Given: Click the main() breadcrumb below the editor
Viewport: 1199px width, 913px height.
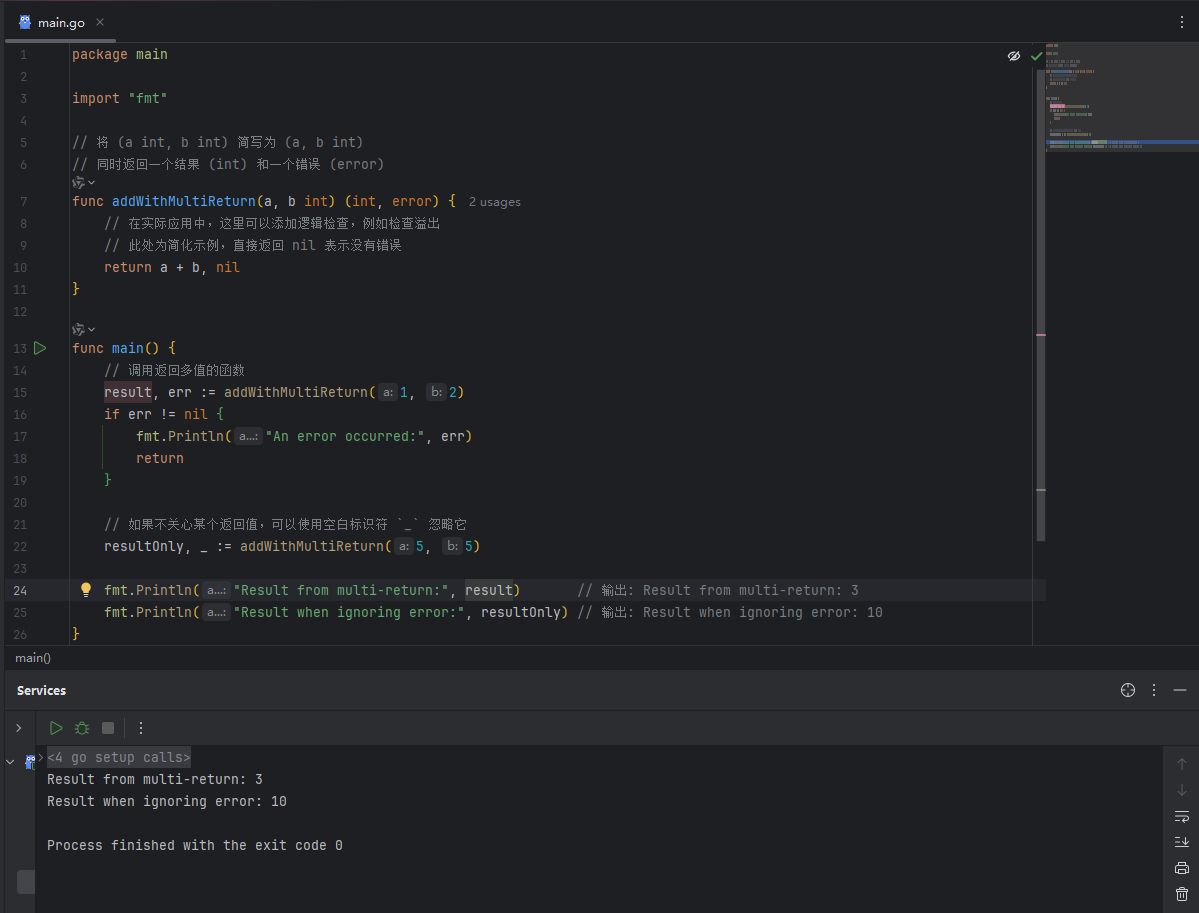Looking at the screenshot, I should coord(33,658).
